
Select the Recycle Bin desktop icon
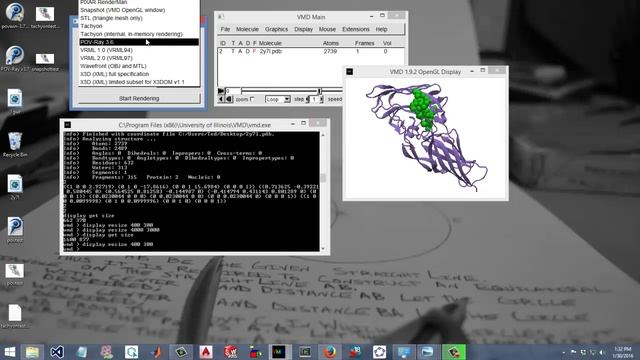pyautogui.click(x=15, y=144)
